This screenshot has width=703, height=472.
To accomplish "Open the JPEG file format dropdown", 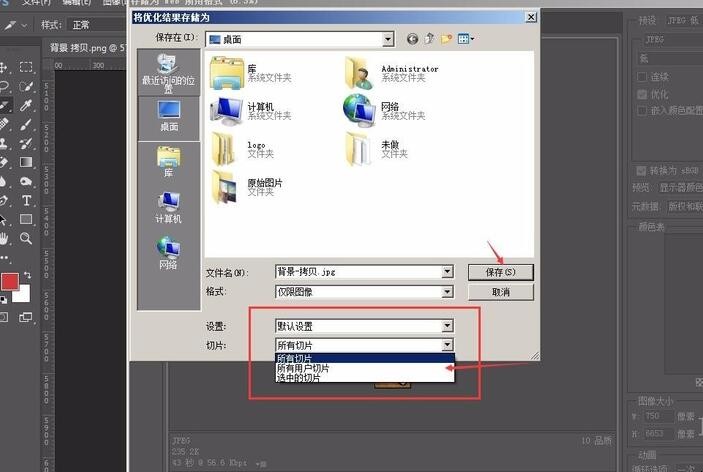I will click(673, 39).
